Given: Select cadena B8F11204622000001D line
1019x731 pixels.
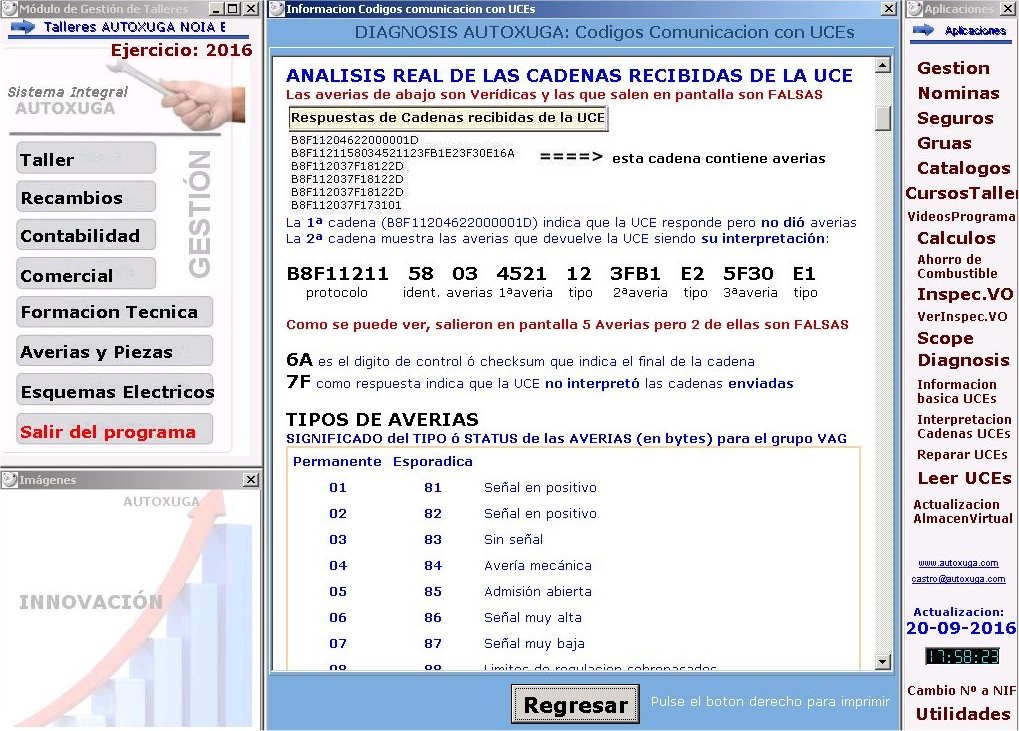Looking at the screenshot, I should coord(355,140).
